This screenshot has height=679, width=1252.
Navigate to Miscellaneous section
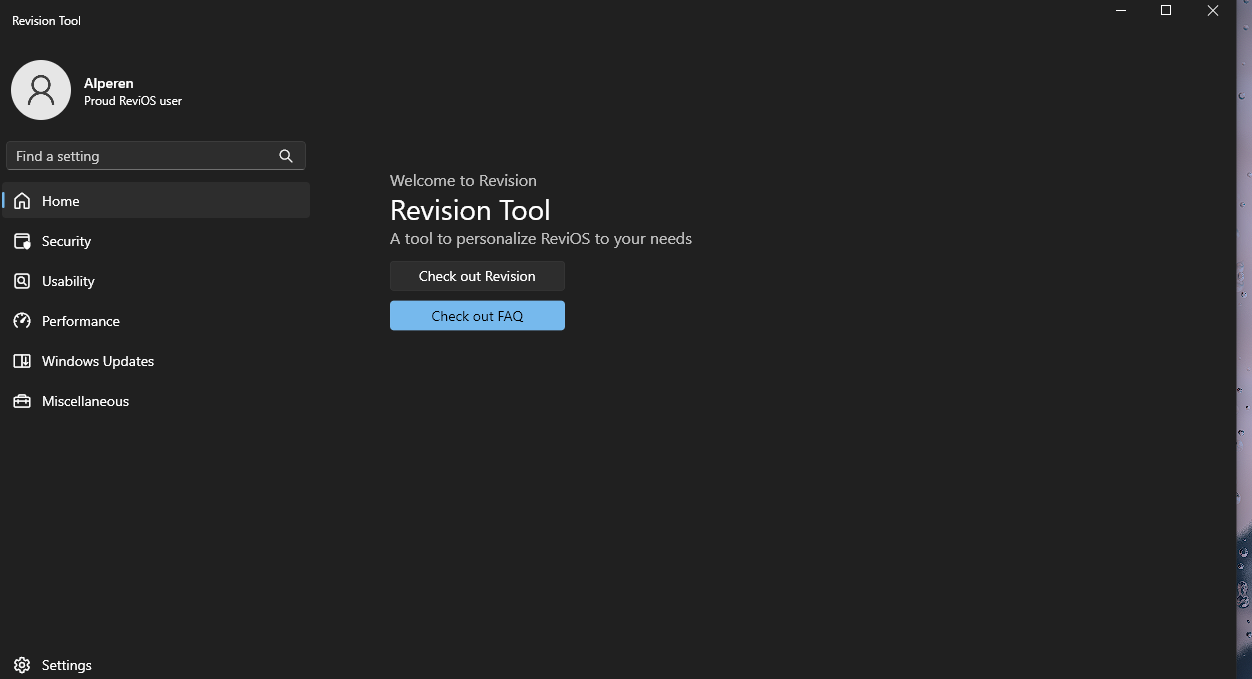(156, 401)
